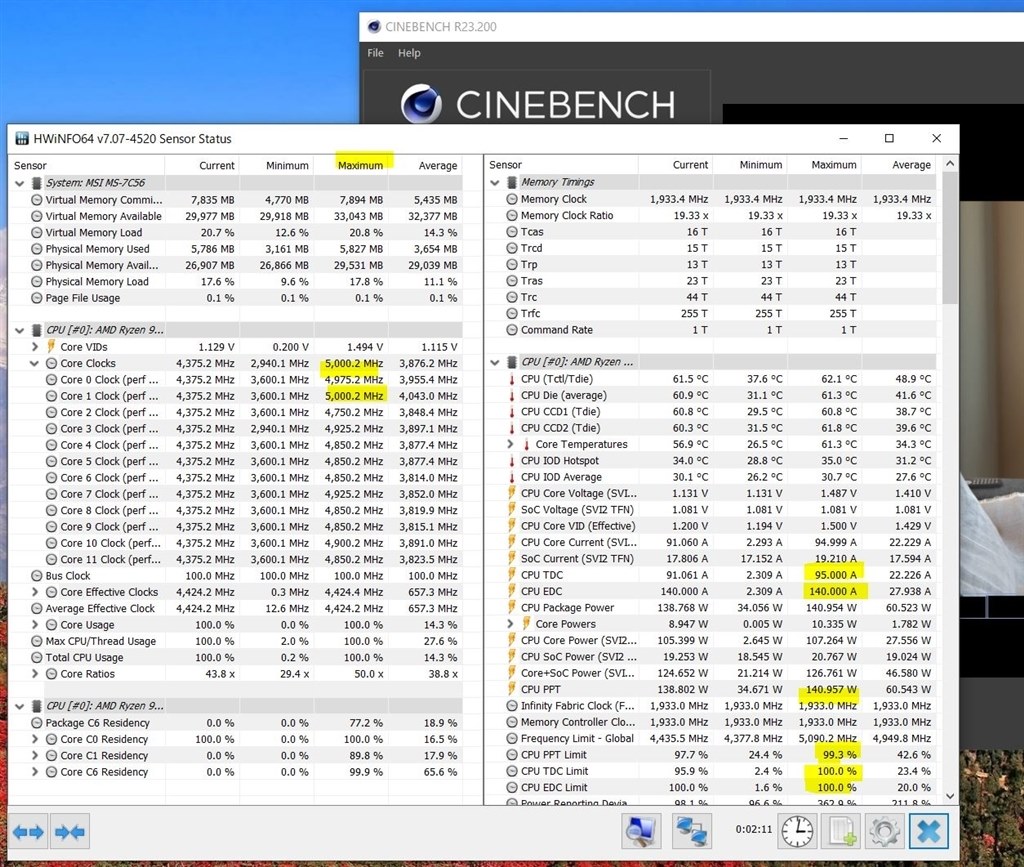Click the Package C6 Residency circle icon
This screenshot has width=1024, height=867.
click(37, 723)
